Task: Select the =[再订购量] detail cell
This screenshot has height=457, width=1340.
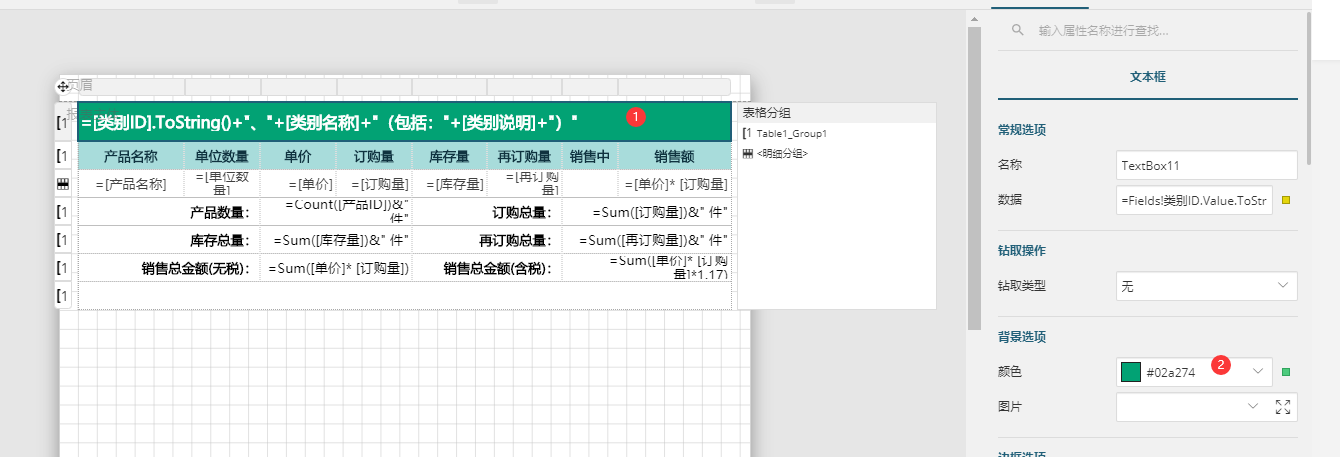Action: (525, 183)
